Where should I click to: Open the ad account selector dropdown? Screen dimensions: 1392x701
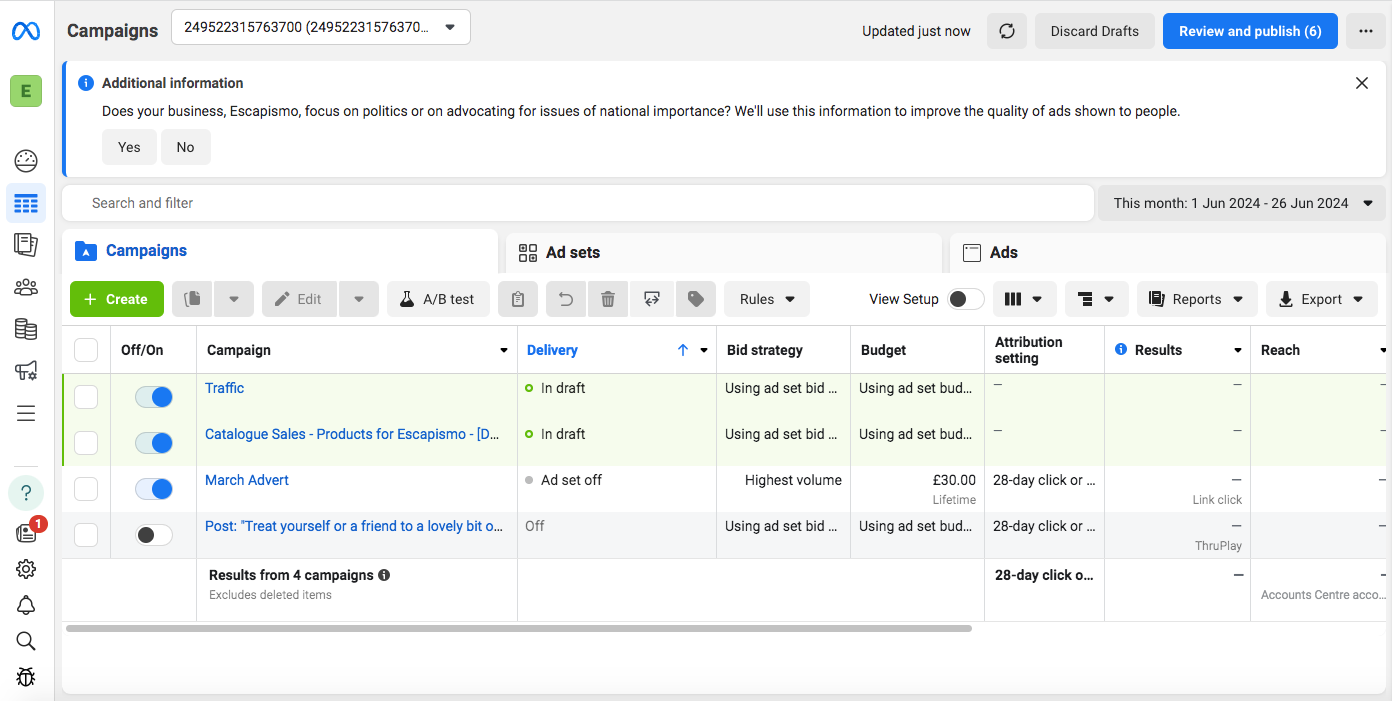[x=321, y=27]
